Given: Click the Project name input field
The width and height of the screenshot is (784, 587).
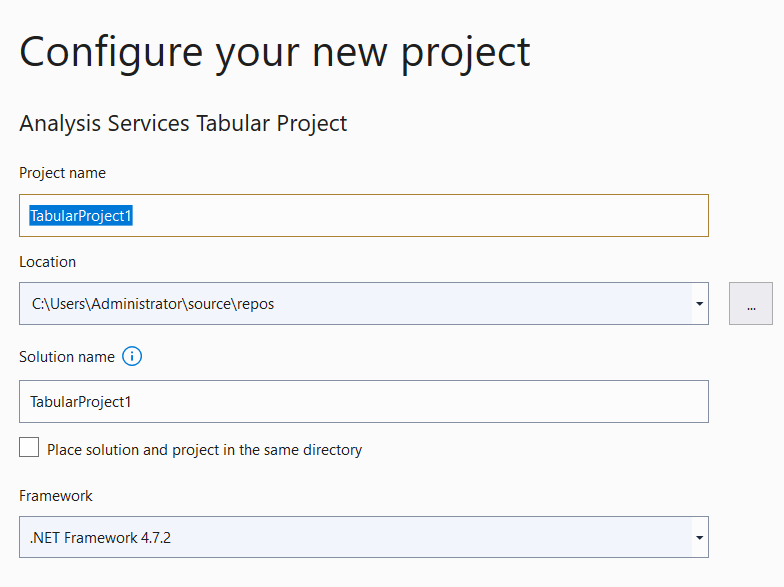Looking at the screenshot, I should tap(364, 216).
